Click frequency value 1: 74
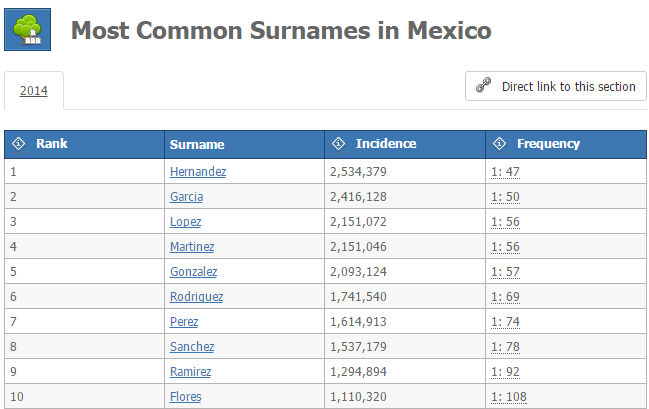649x409 pixels. [x=505, y=322]
